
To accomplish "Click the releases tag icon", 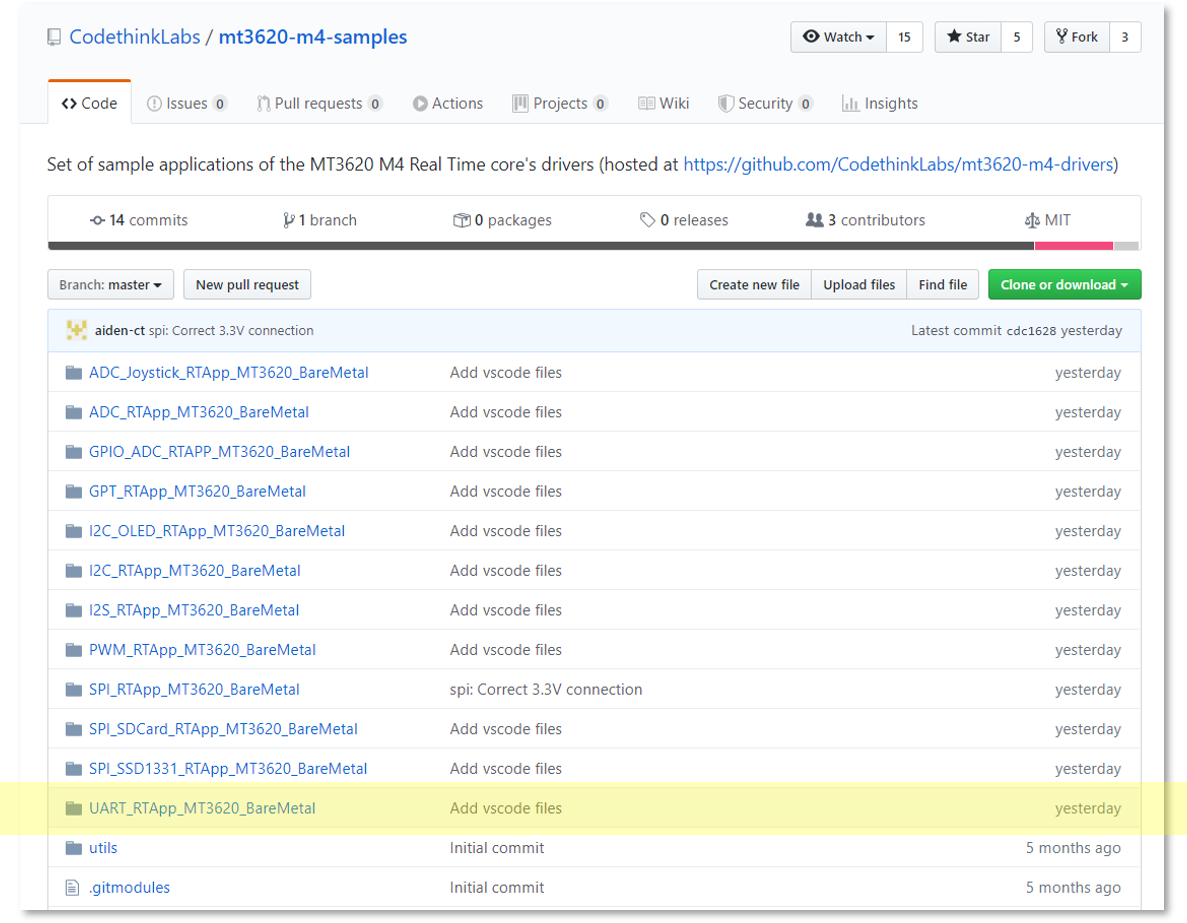I will 647,220.
